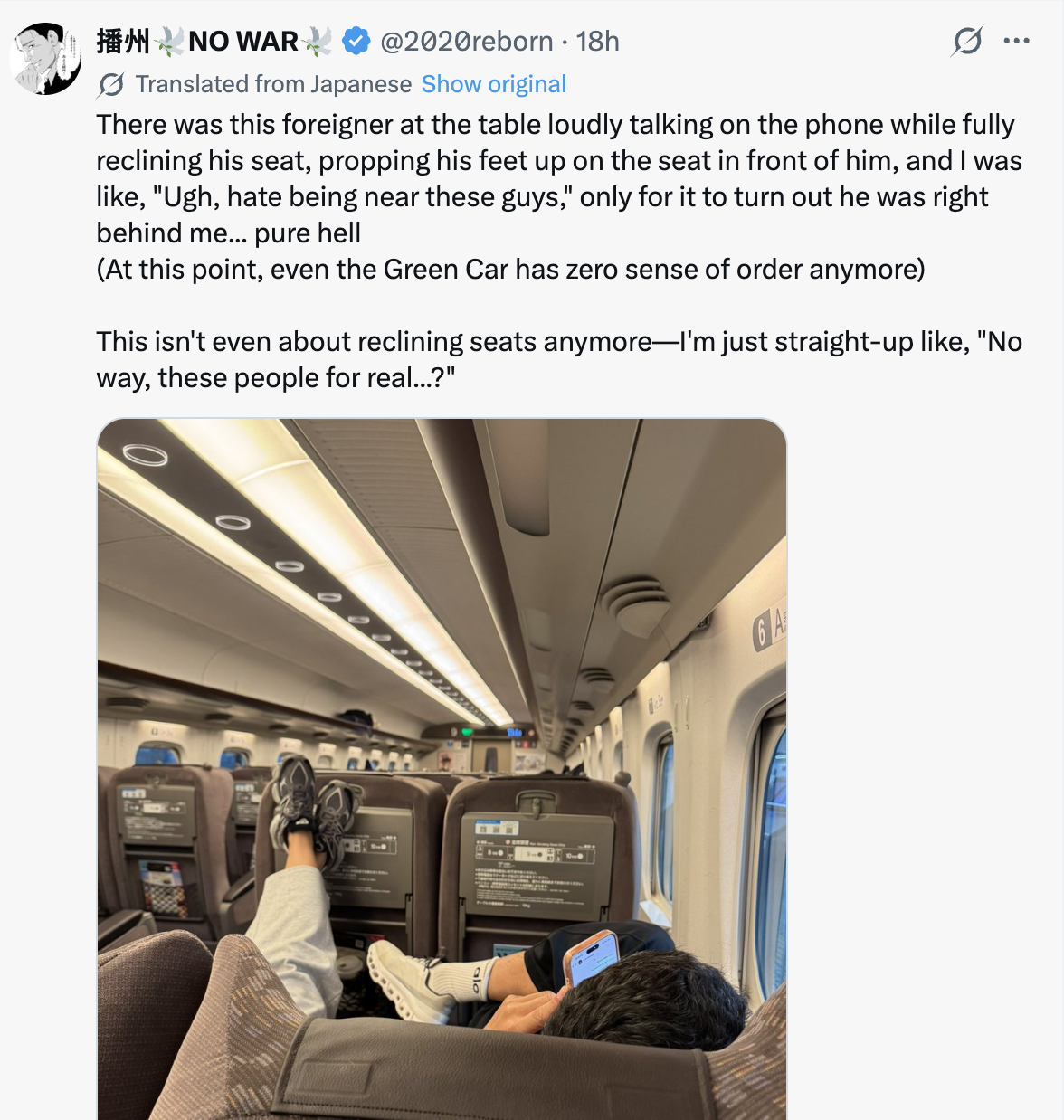
Task: Click the 播州 display name
Action: point(123,41)
